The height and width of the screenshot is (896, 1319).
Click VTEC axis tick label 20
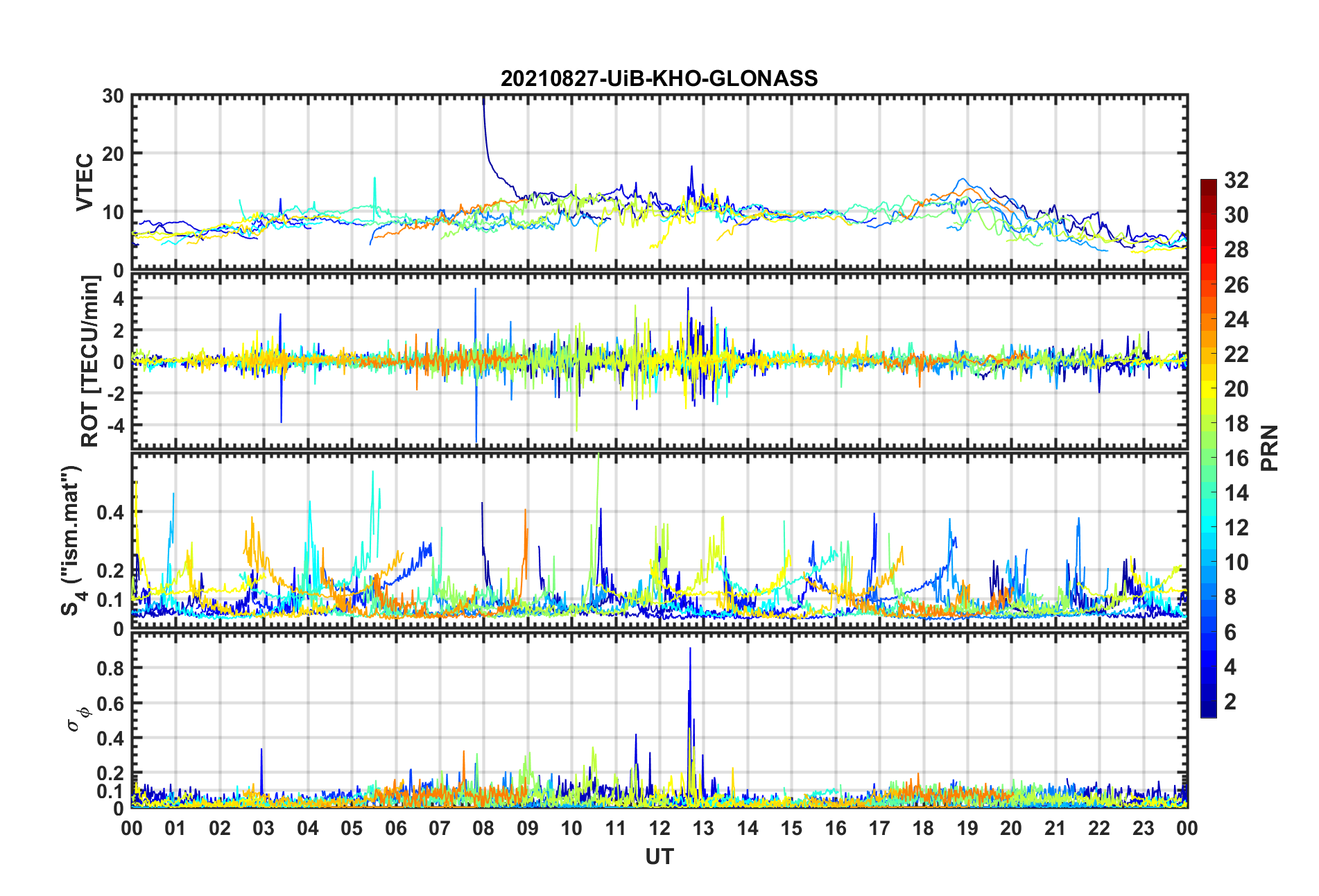tap(113, 154)
